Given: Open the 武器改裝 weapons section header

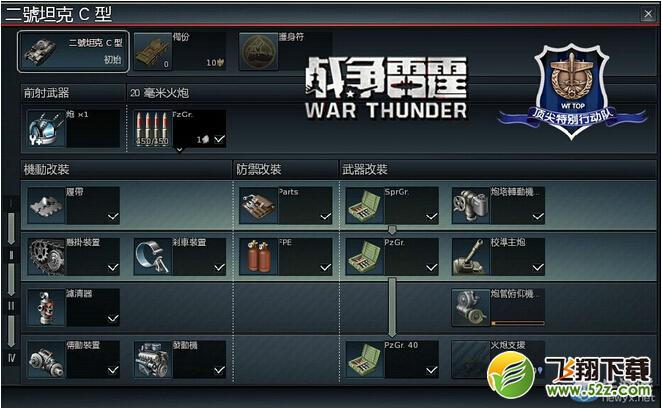Looking at the screenshot, I should [x=365, y=170].
